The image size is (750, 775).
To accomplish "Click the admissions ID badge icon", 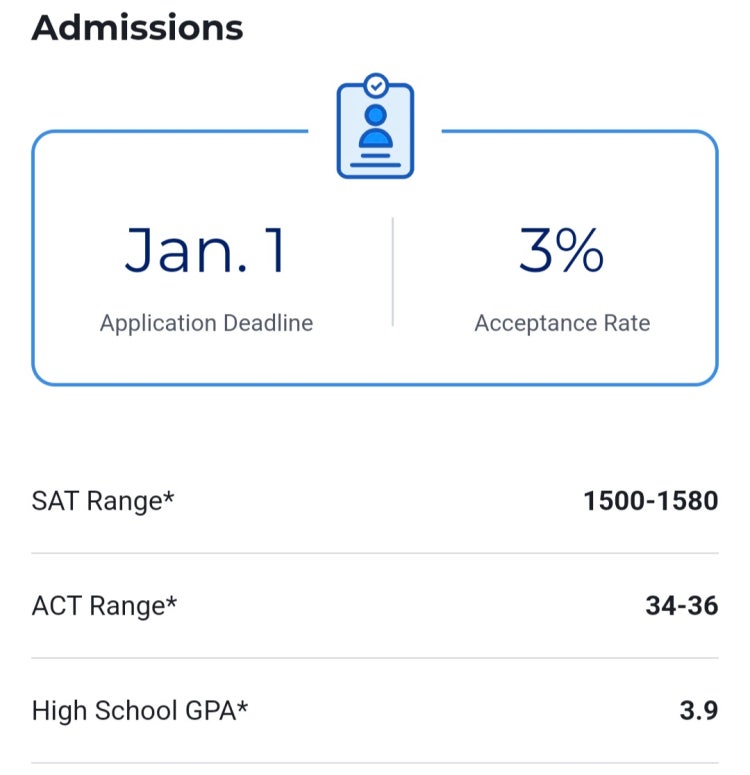I will click(x=375, y=126).
